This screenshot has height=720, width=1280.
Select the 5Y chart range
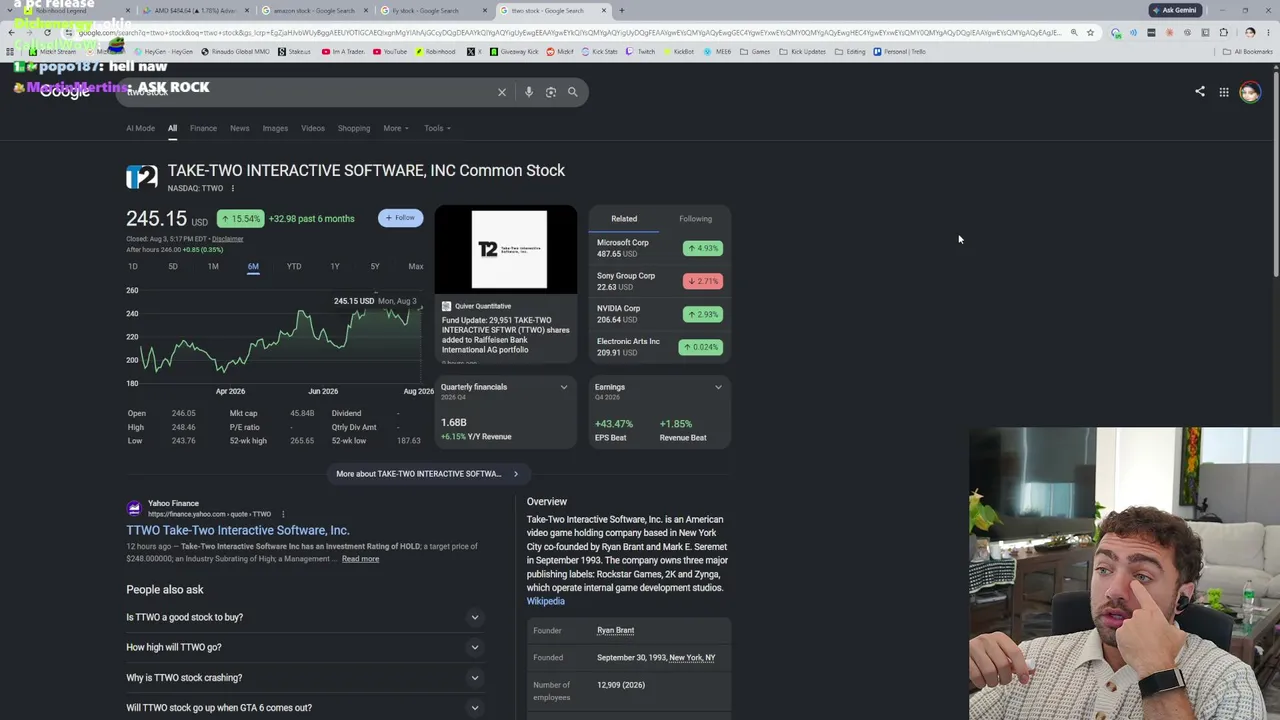375,266
